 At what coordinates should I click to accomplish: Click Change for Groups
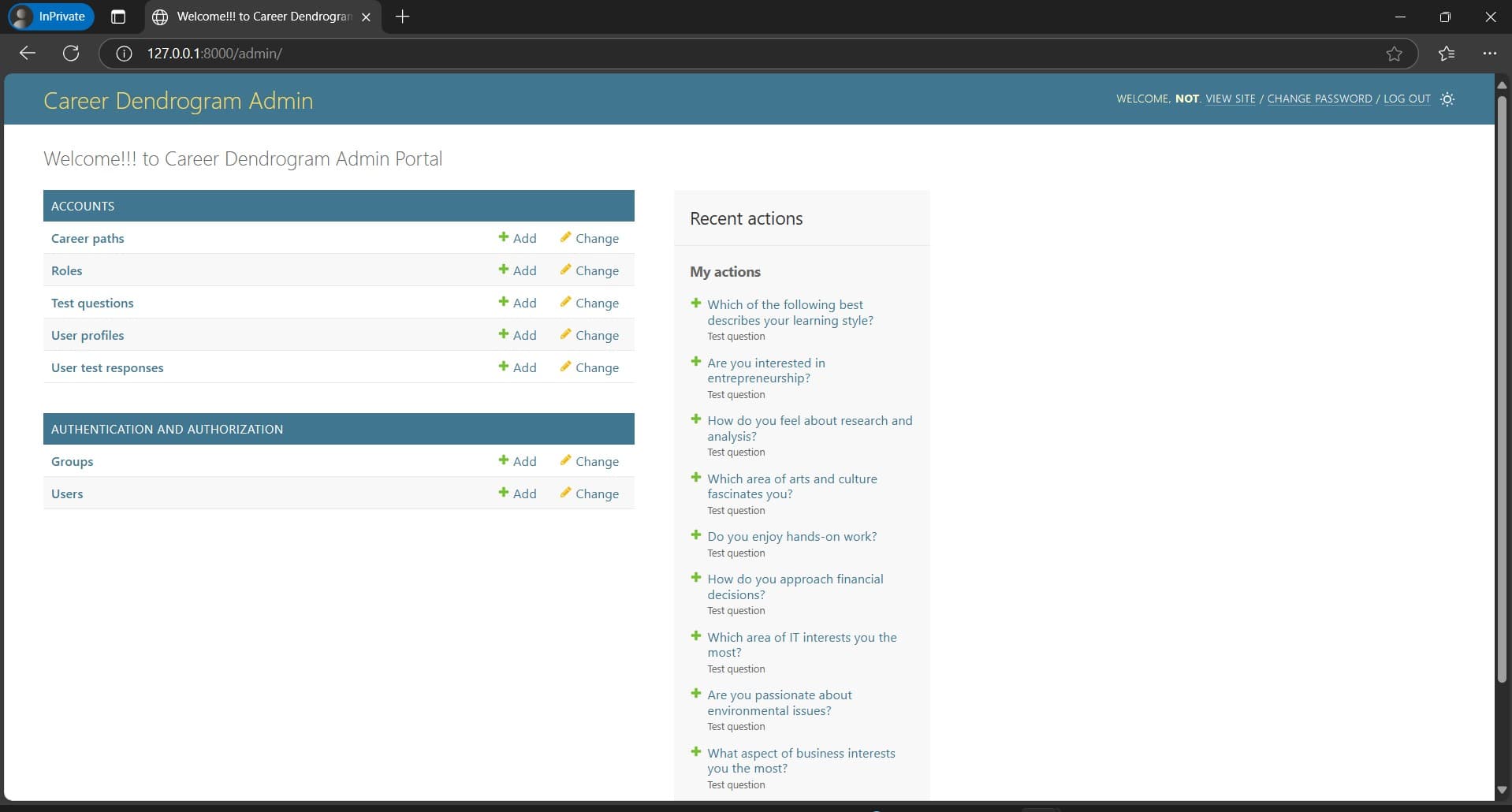(590, 461)
